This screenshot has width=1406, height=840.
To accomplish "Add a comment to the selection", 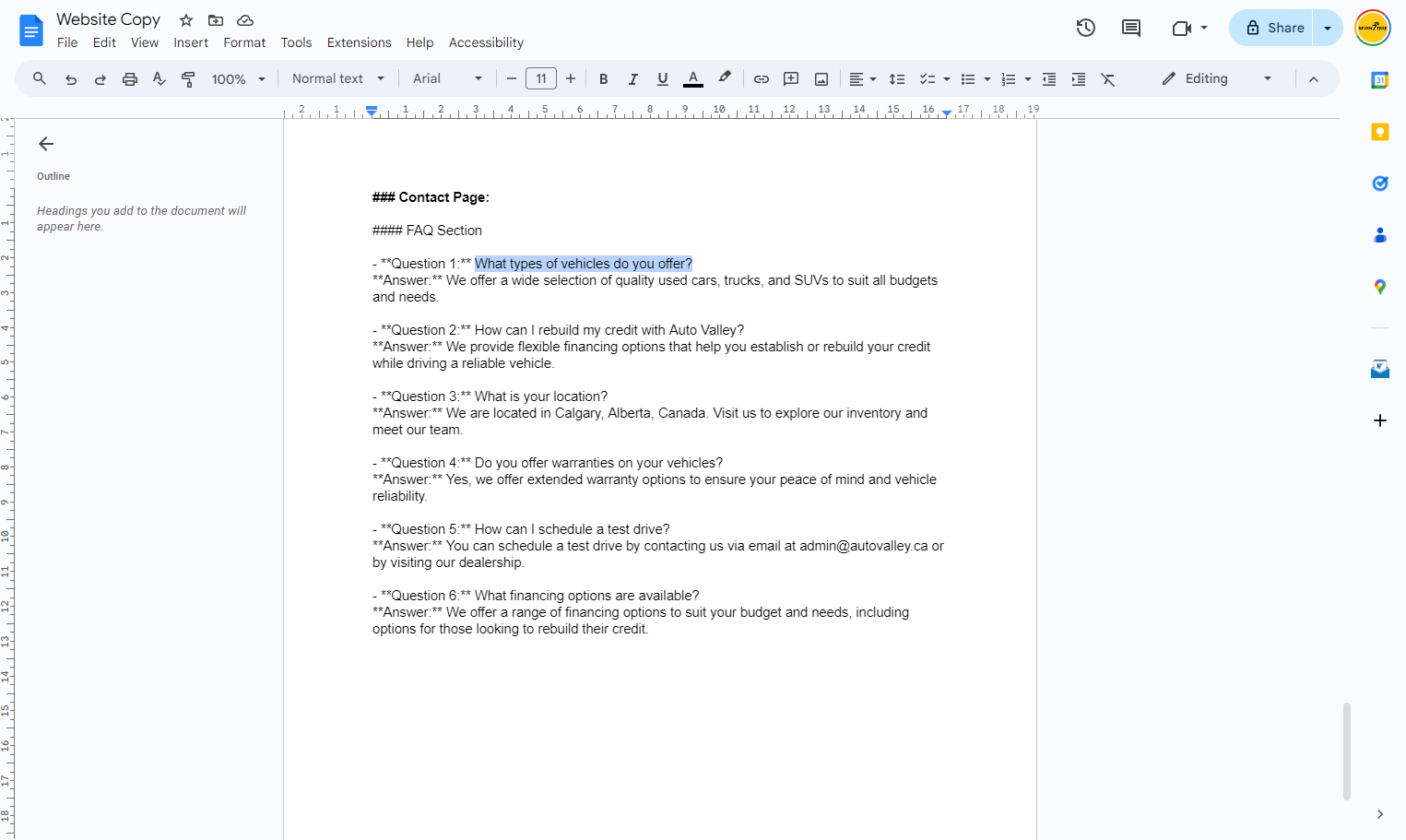I will coord(791,79).
